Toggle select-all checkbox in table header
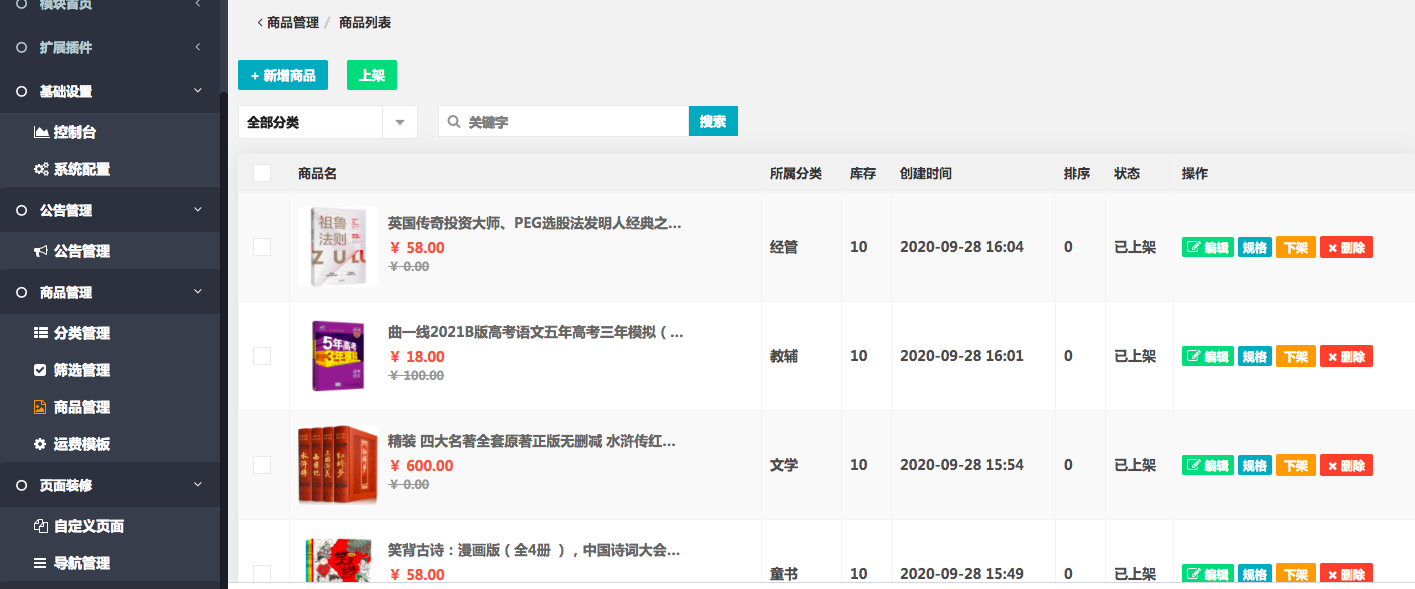This screenshot has width=1415, height=589. (262, 173)
